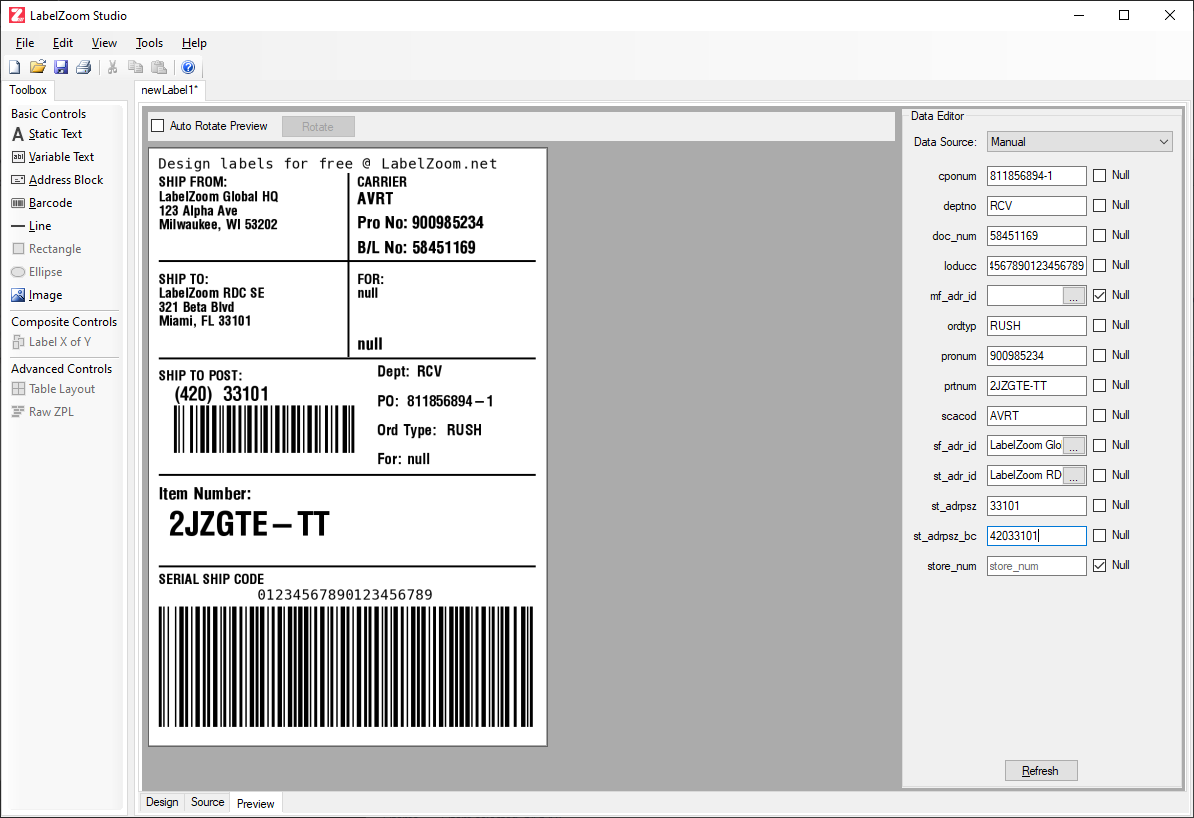Select the Label X of Y control

point(51,342)
